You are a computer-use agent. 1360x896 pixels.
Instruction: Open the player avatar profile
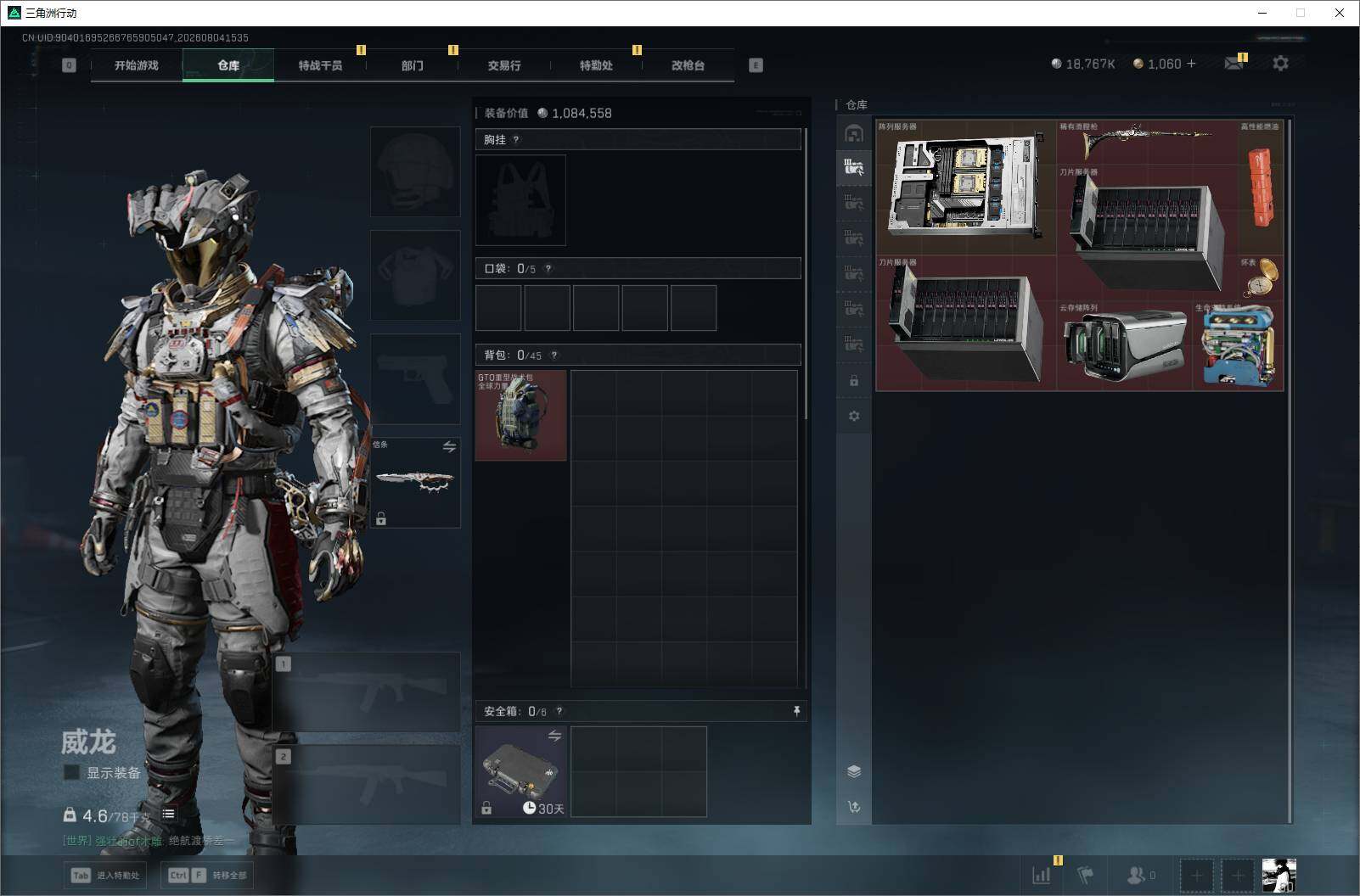(x=1279, y=875)
